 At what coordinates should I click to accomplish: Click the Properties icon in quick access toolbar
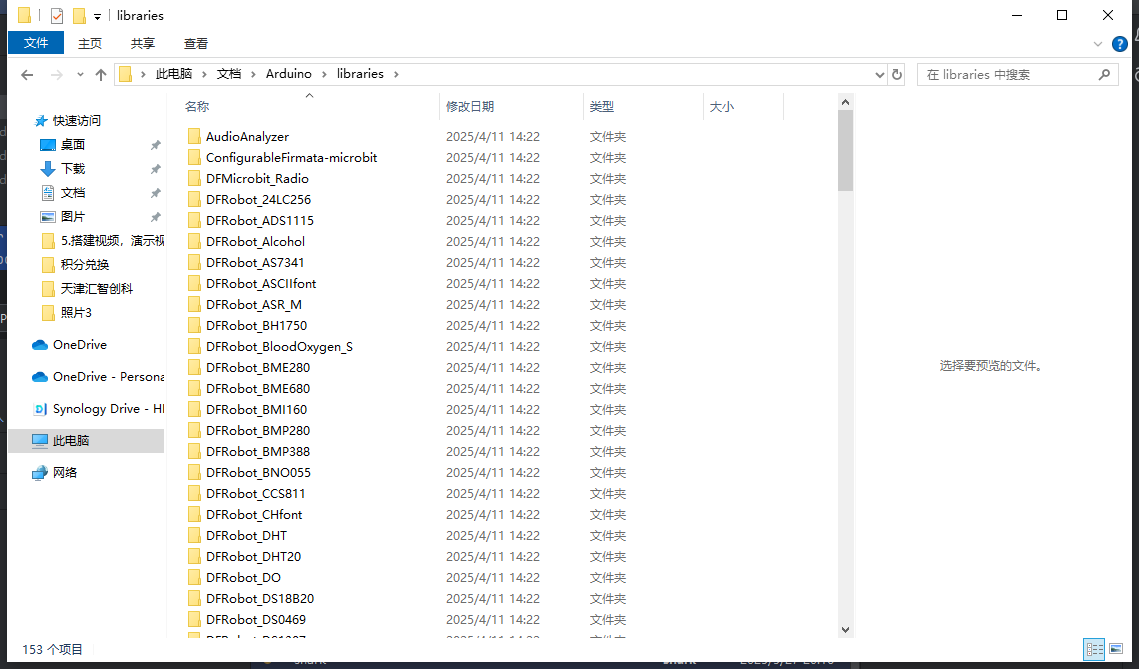point(56,16)
